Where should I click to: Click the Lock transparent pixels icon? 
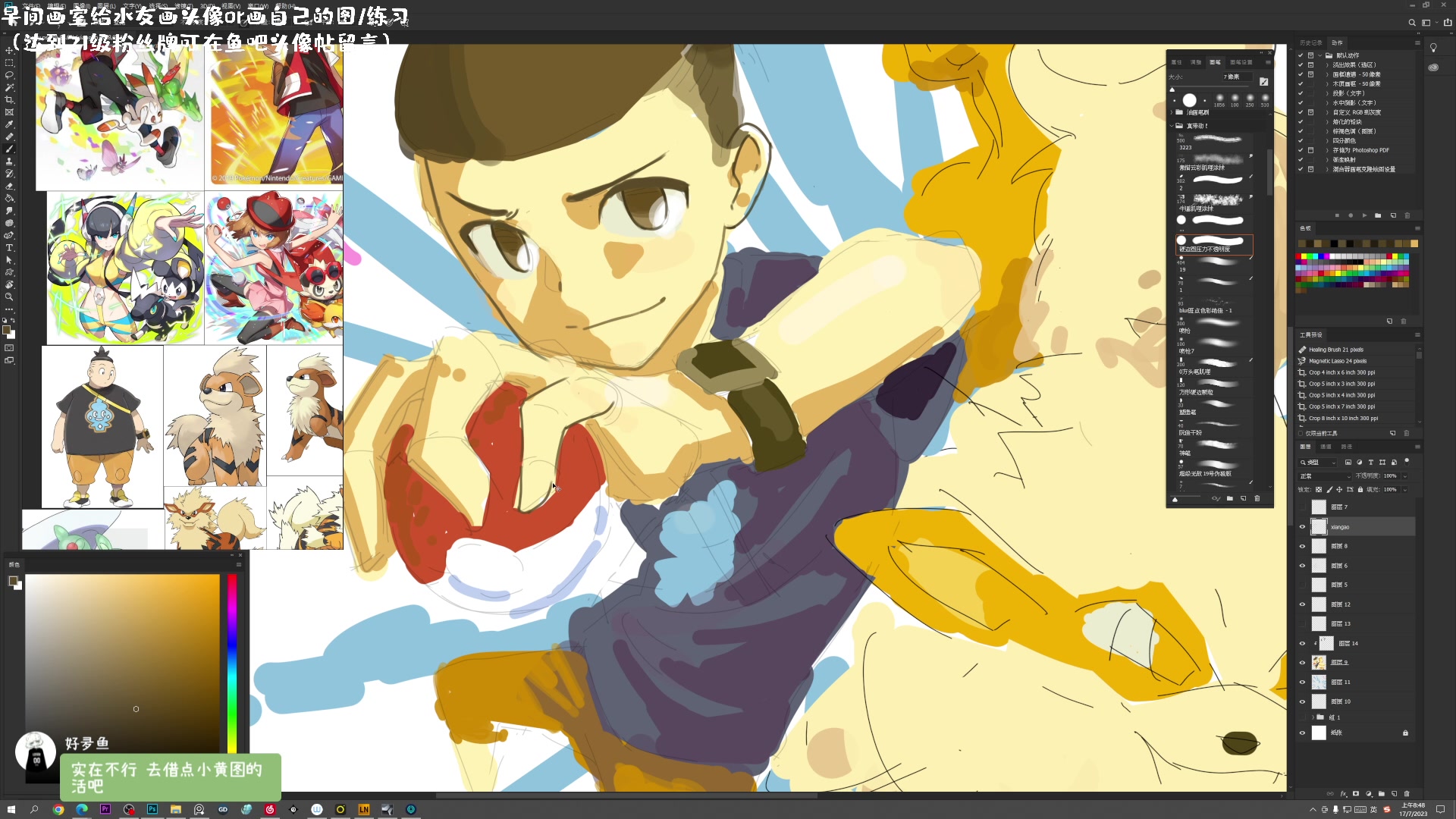pyautogui.click(x=1319, y=490)
